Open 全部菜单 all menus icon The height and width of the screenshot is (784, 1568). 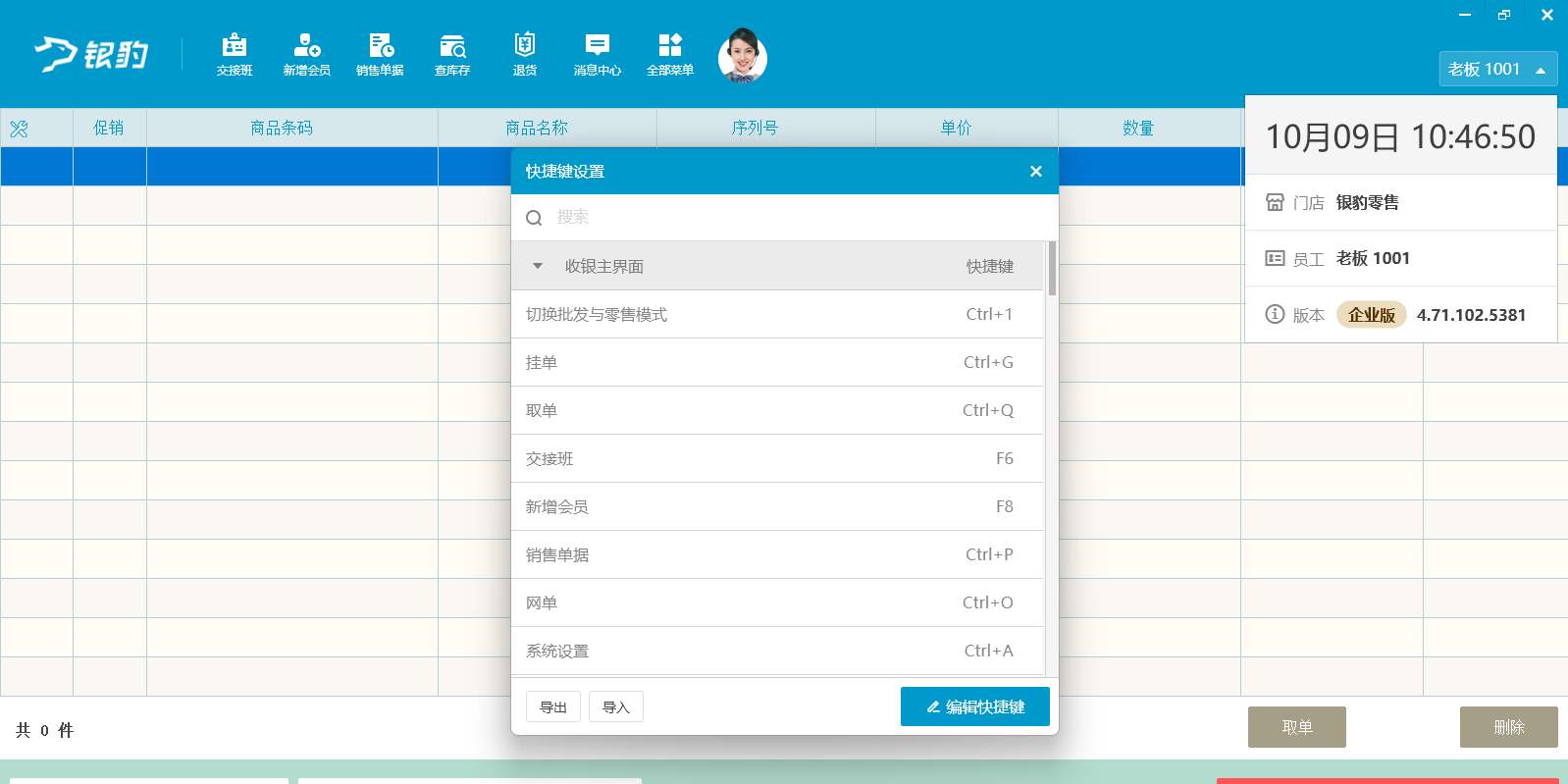(x=670, y=55)
